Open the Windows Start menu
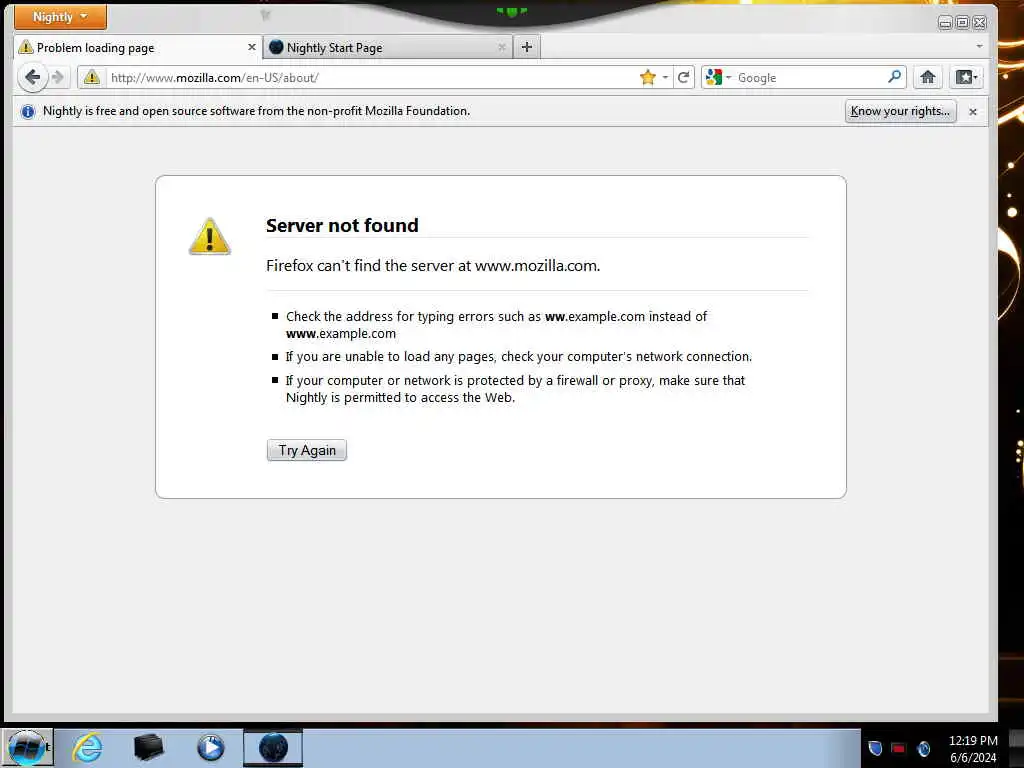Viewport: 1024px width, 768px height. pyautogui.click(x=27, y=748)
